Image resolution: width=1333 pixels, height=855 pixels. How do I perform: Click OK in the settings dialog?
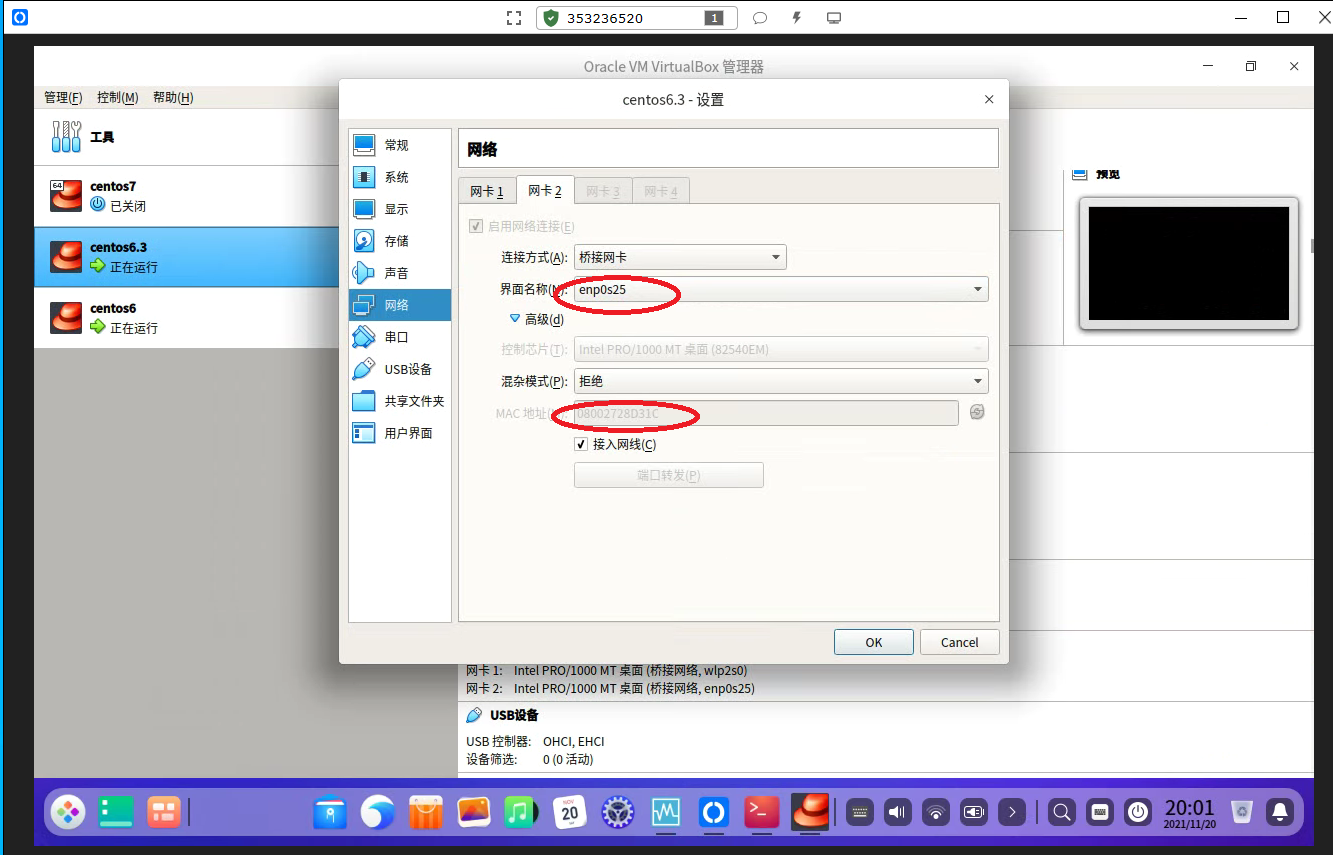(x=874, y=642)
